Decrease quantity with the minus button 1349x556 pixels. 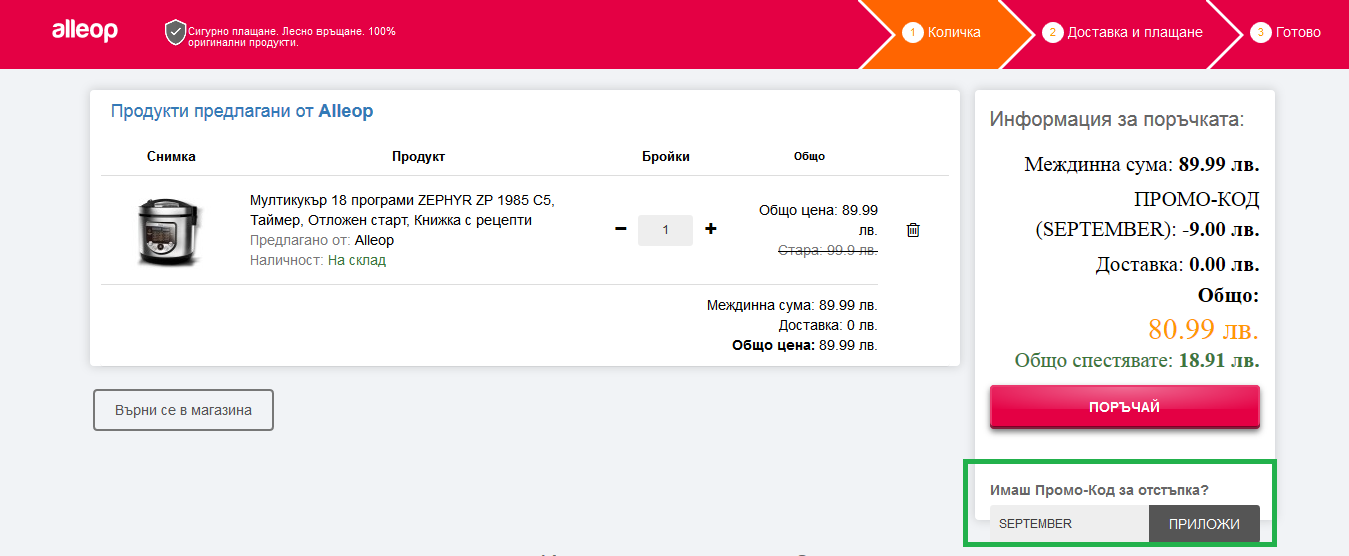coord(621,229)
